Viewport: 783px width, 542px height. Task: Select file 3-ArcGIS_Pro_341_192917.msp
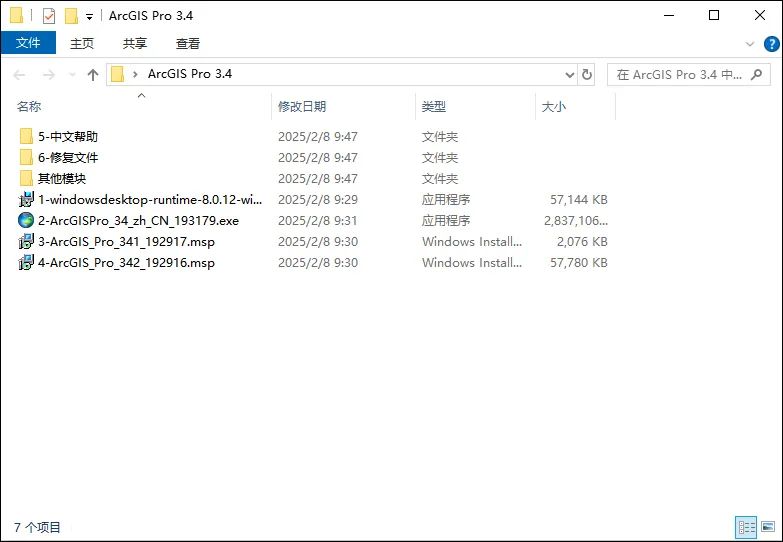pyautogui.click(x=126, y=241)
